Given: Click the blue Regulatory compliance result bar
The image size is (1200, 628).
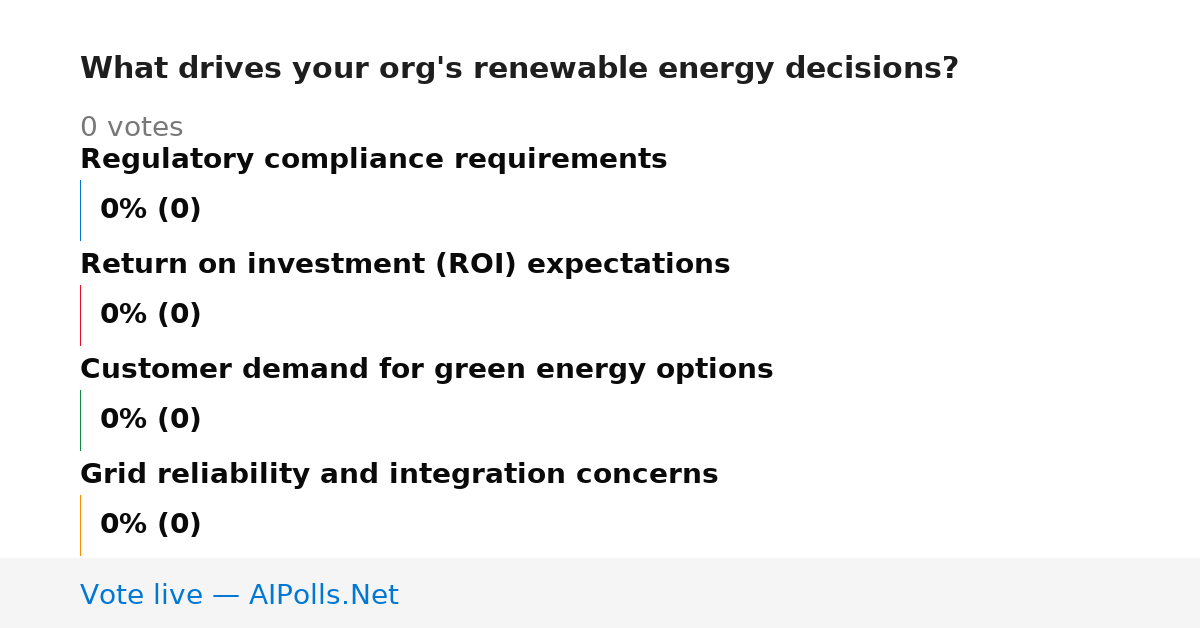Looking at the screenshot, I should 80,210.
